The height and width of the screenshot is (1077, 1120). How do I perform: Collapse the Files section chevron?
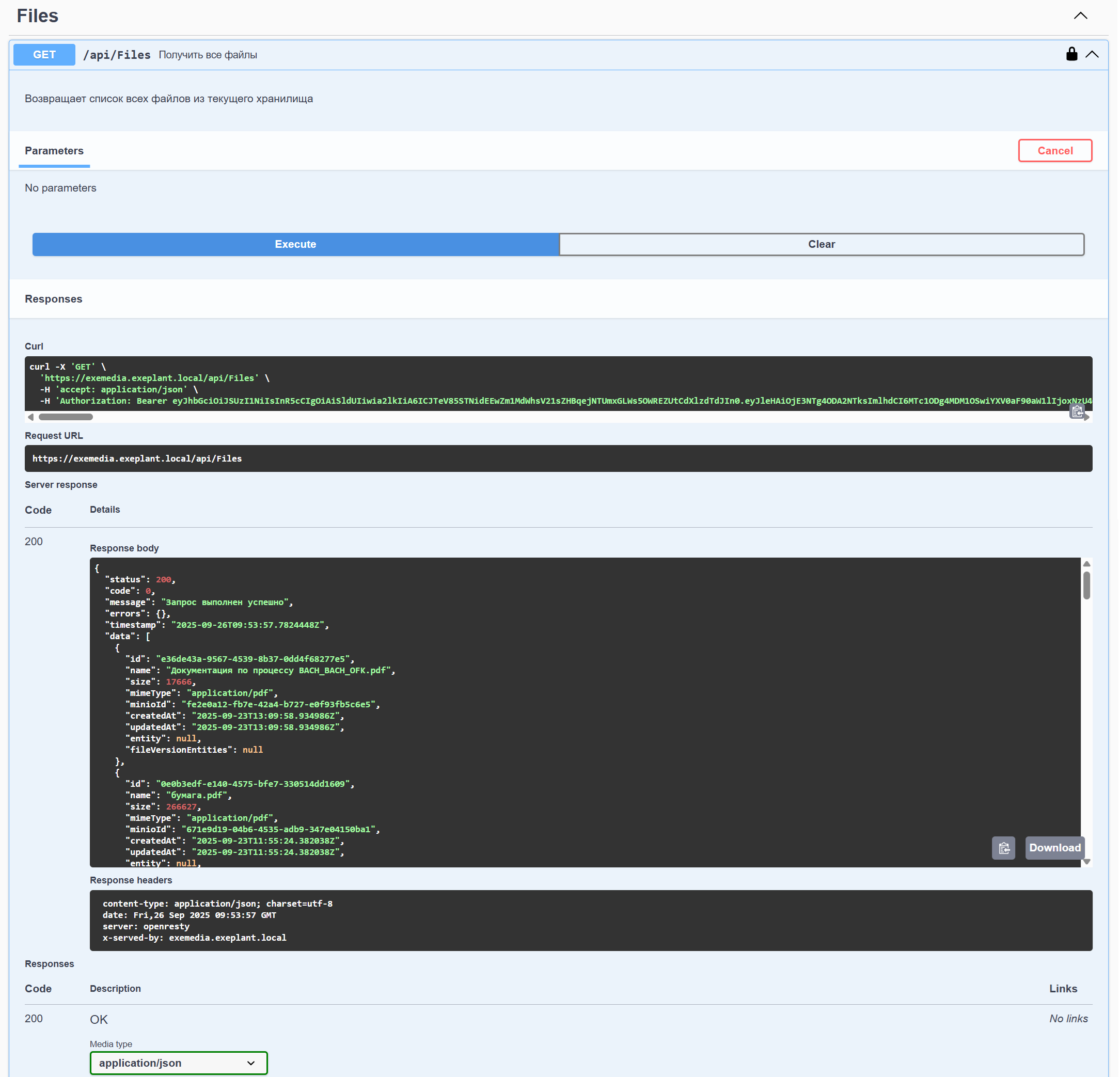click(1080, 16)
